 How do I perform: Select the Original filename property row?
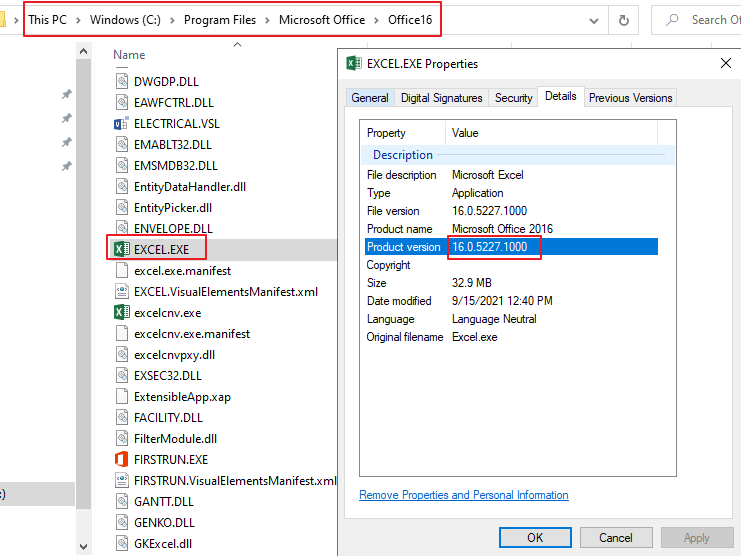click(511, 337)
